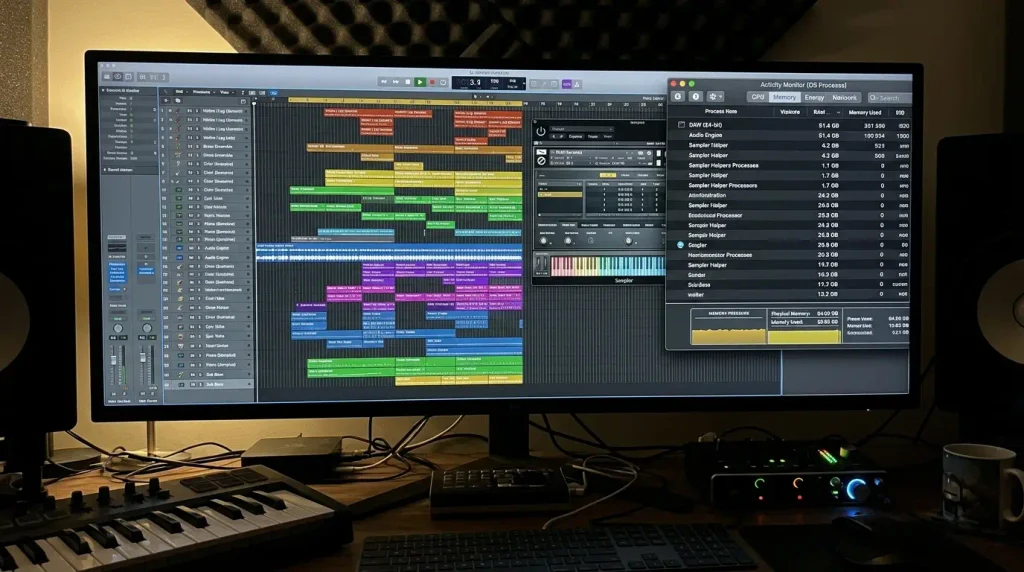The height and width of the screenshot is (572, 1024).
Task: Open the View menu in tracks area
Action: [x=224, y=92]
